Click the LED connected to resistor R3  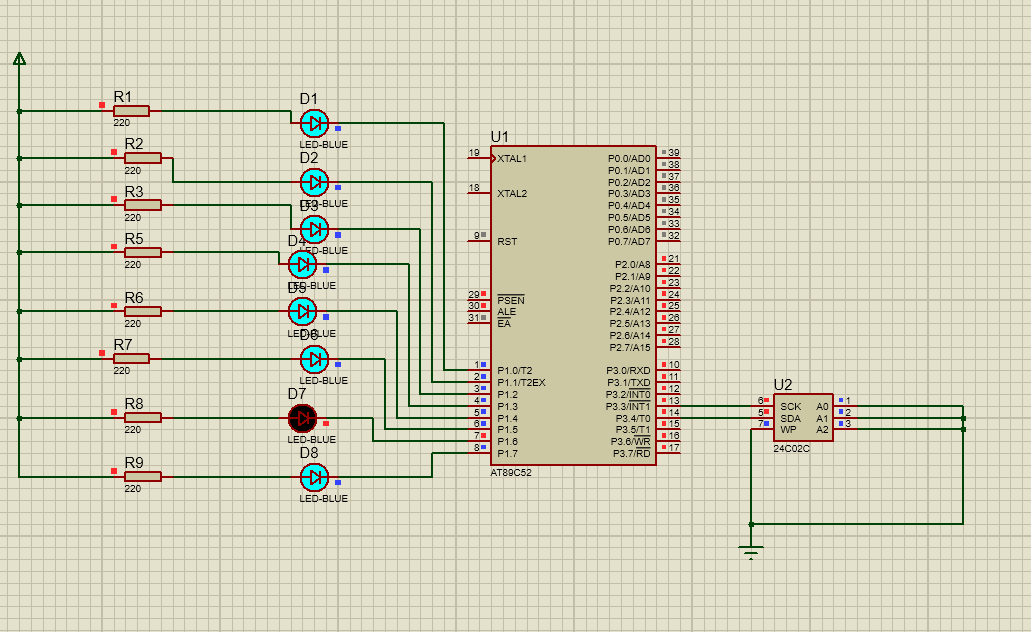[314, 230]
